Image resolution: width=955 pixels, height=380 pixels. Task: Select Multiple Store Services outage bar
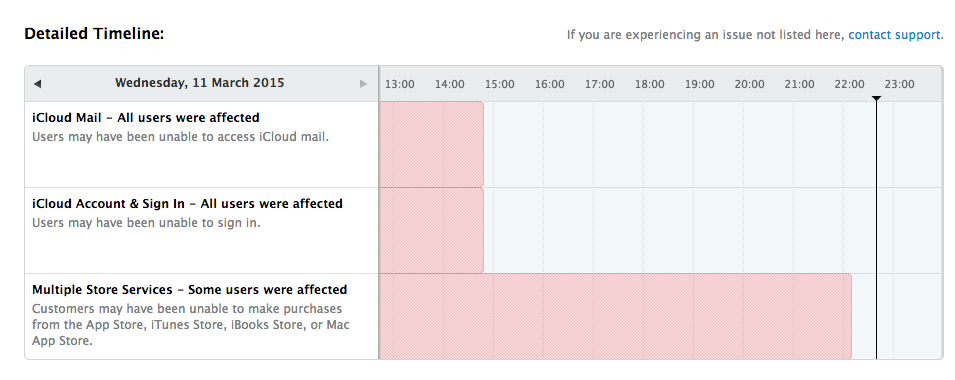click(615, 317)
